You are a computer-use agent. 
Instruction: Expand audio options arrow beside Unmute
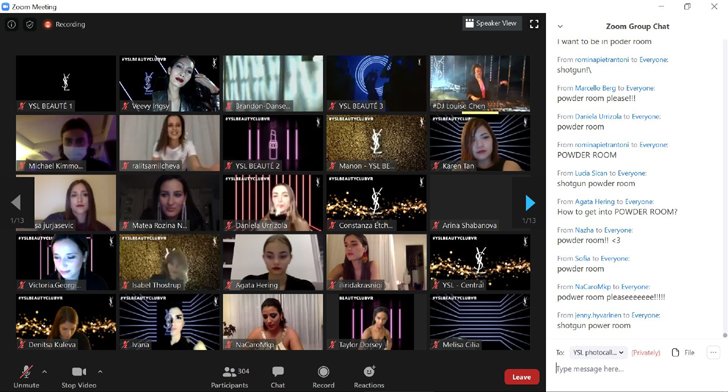click(x=45, y=372)
